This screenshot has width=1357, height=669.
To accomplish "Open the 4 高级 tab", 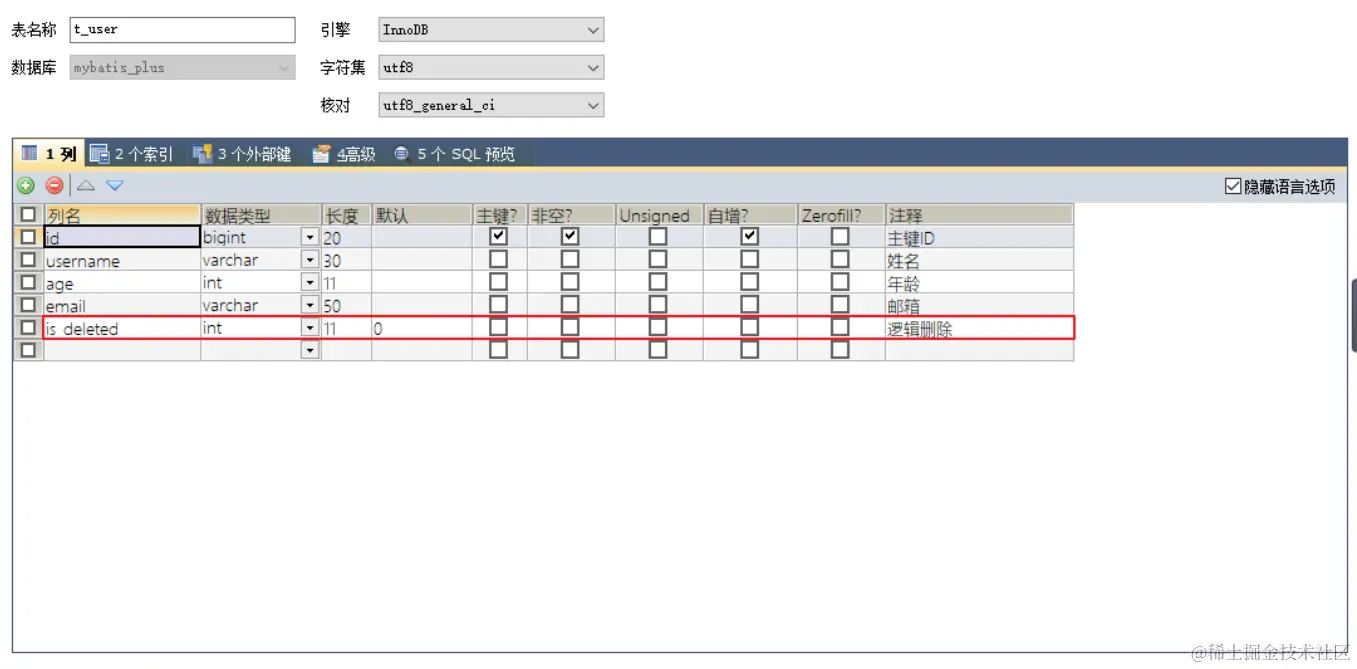I will pyautogui.click(x=344, y=154).
